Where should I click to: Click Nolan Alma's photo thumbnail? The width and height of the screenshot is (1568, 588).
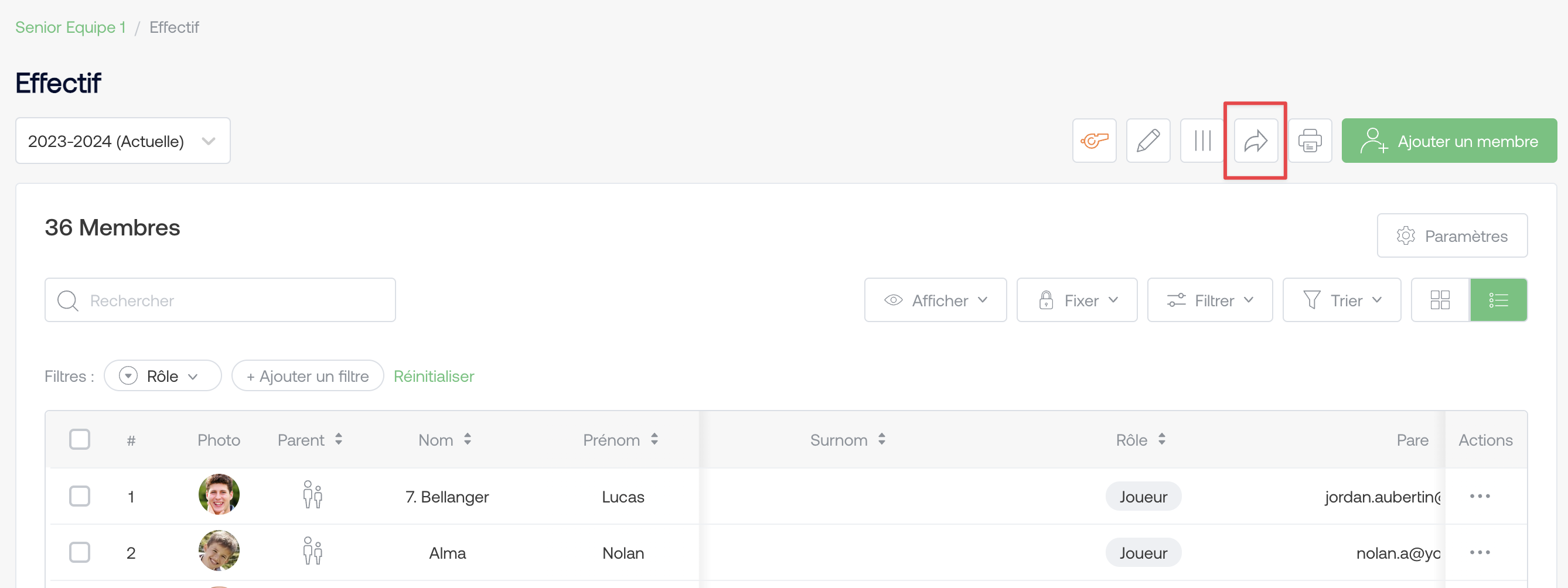click(219, 551)
